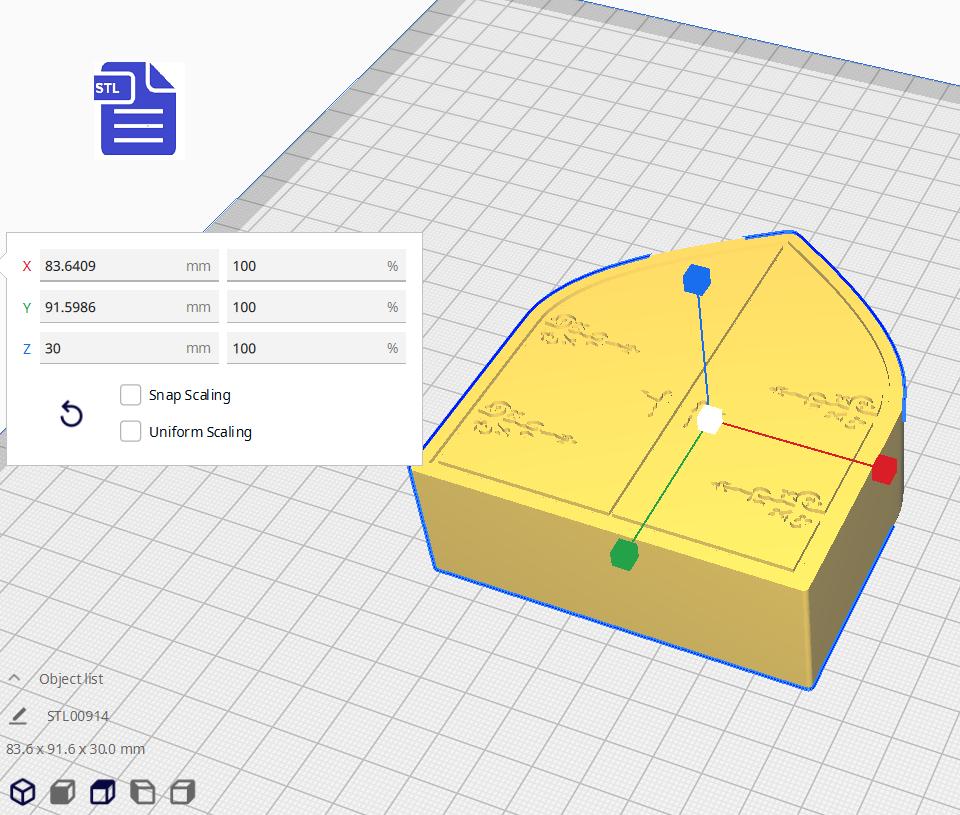Click the blue Z-axis scale handle
Image resolution: width=960 pixels, height=815 pixels.
[696, 280]
